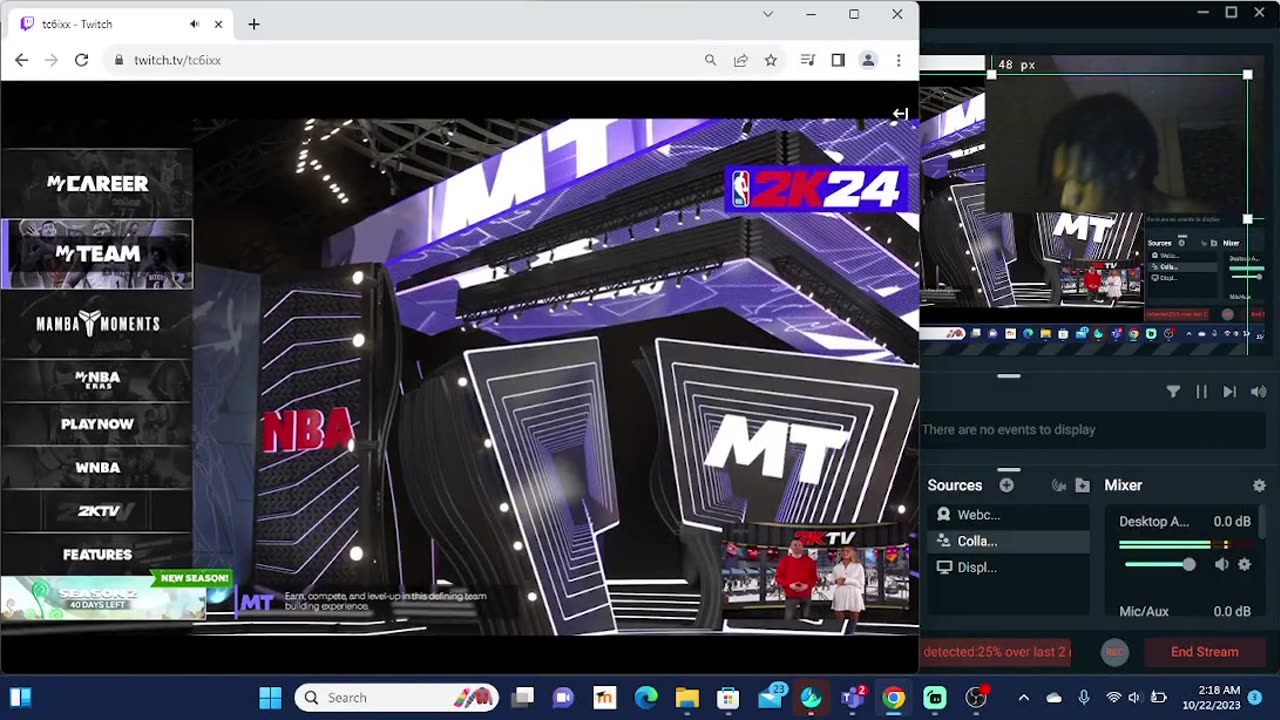Open Task View on taskbar
The width and height of the screenshot is (1280, 720).
pyautogui.click(x=522, y=698)
